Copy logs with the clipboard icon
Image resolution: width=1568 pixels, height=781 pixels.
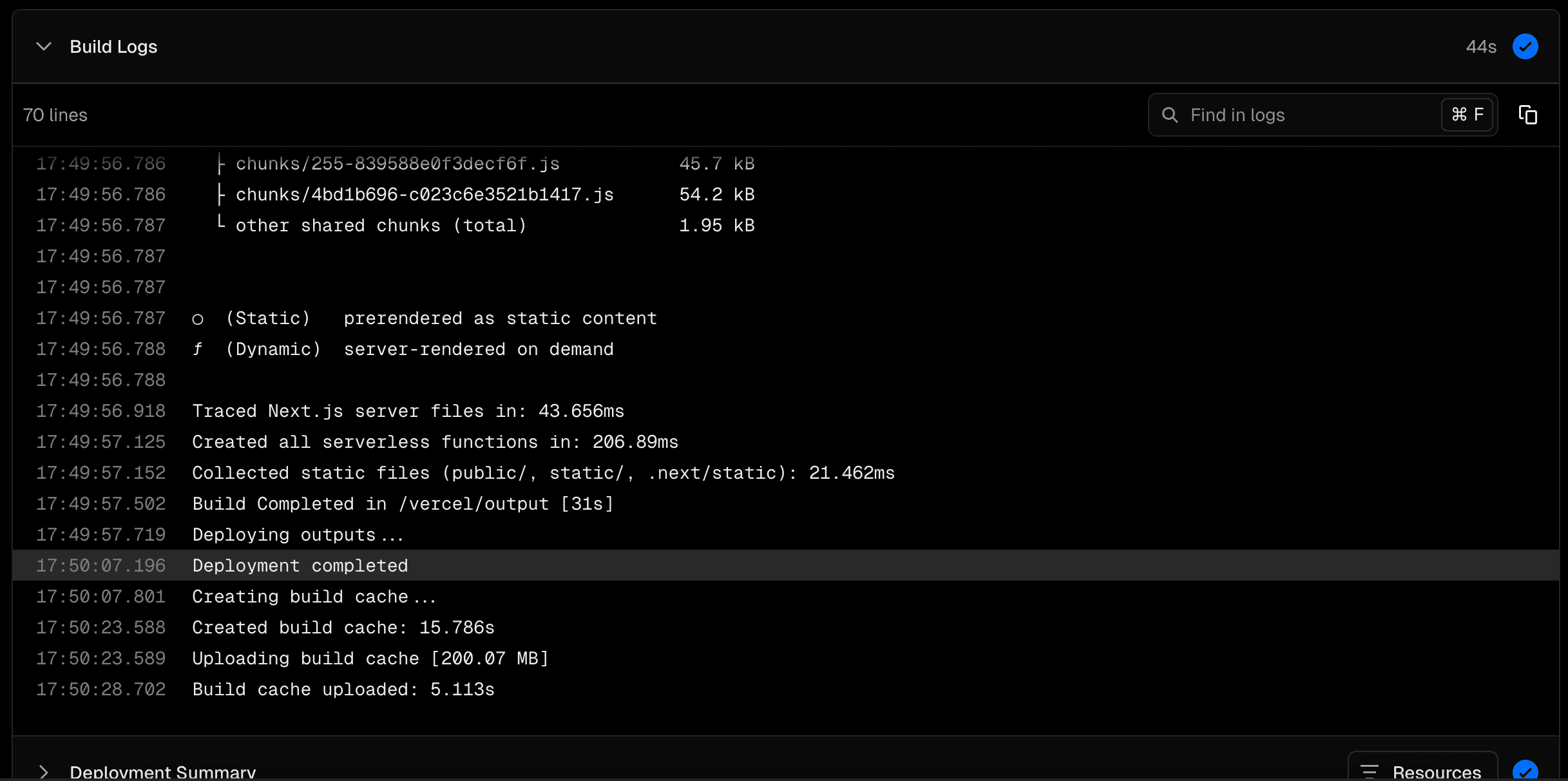click(x=1527, y=115)
